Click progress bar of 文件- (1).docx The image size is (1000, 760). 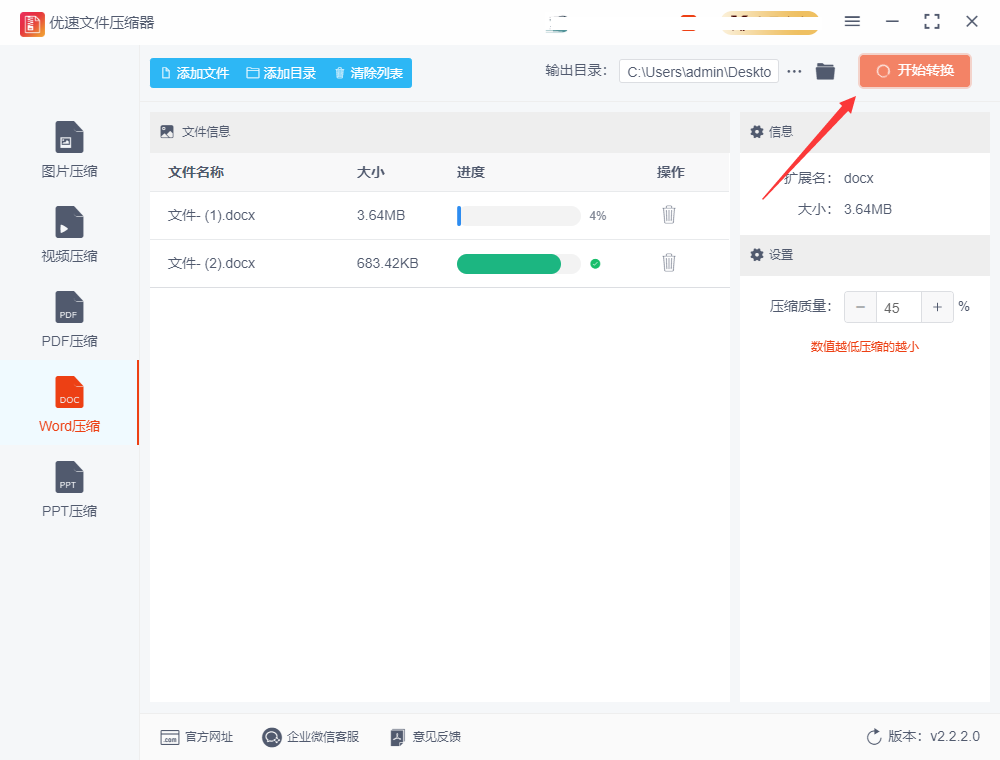coord(518,216)
